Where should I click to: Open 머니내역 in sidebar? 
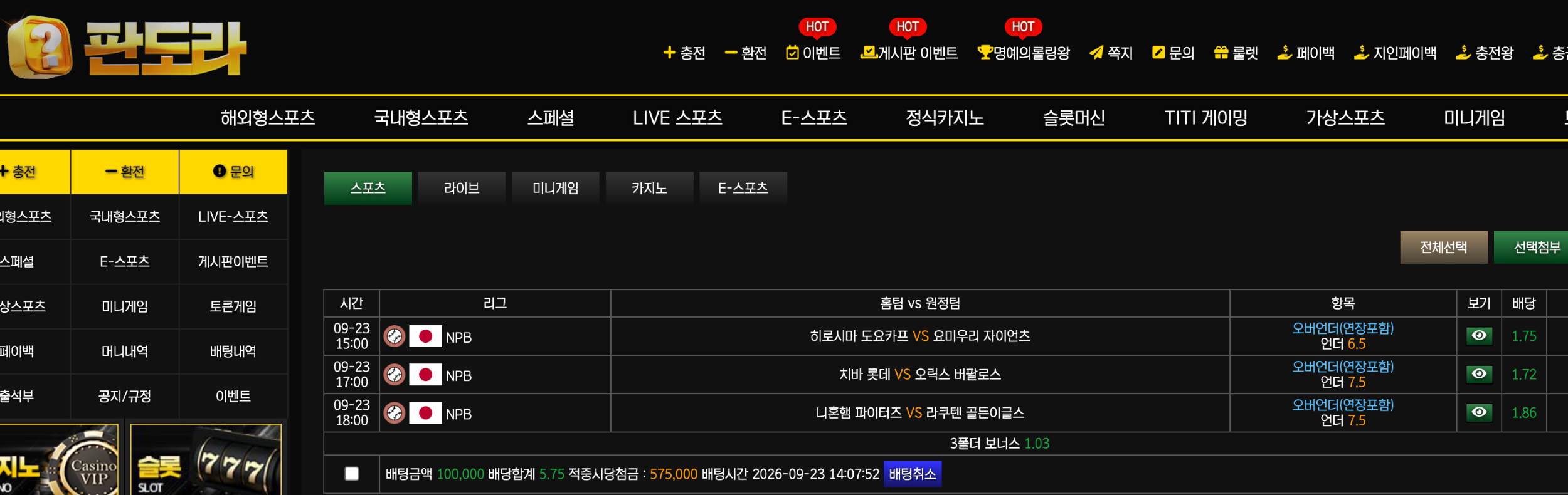click(x=125, y=352)
